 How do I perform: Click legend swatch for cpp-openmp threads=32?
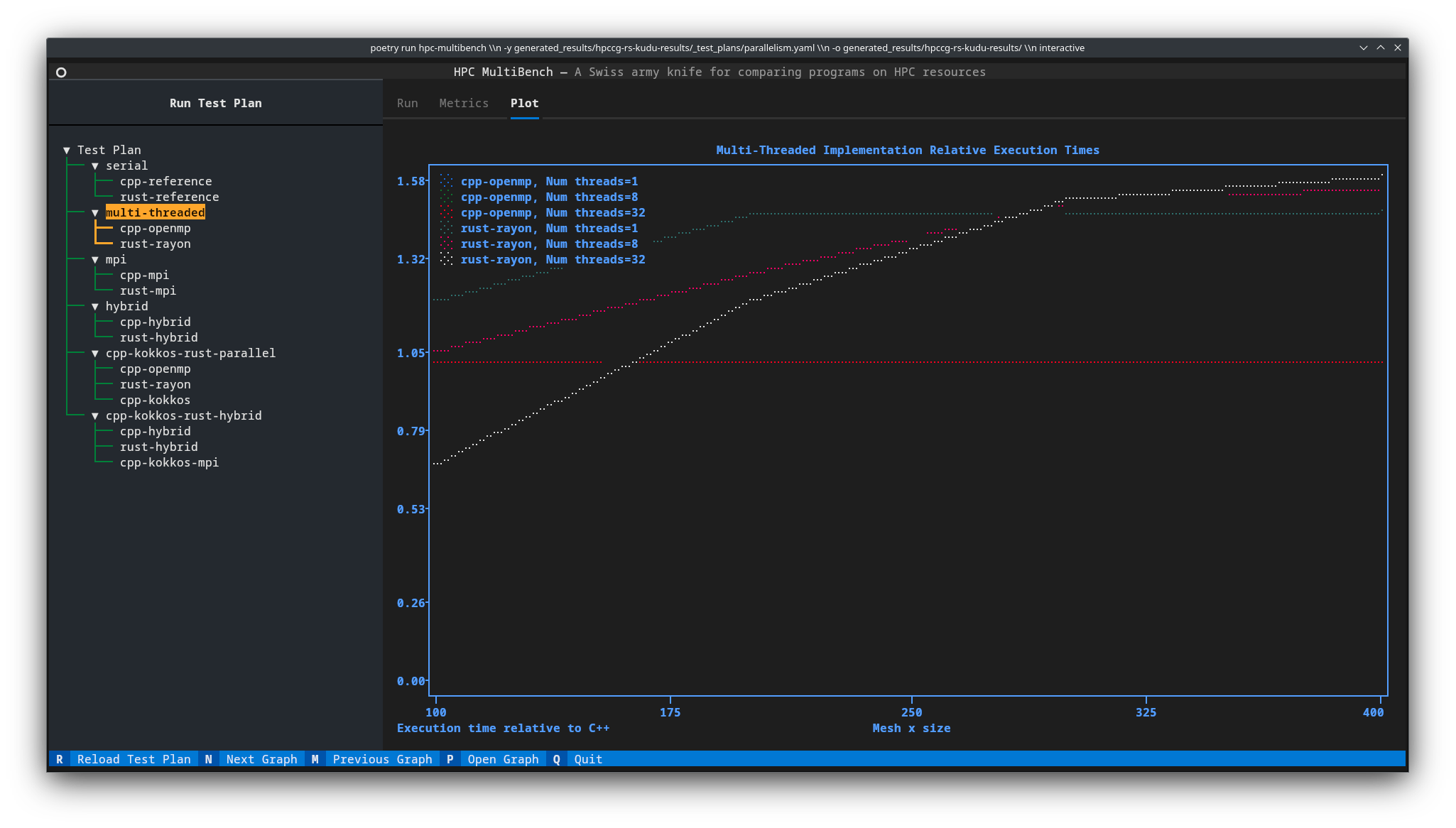446,212
